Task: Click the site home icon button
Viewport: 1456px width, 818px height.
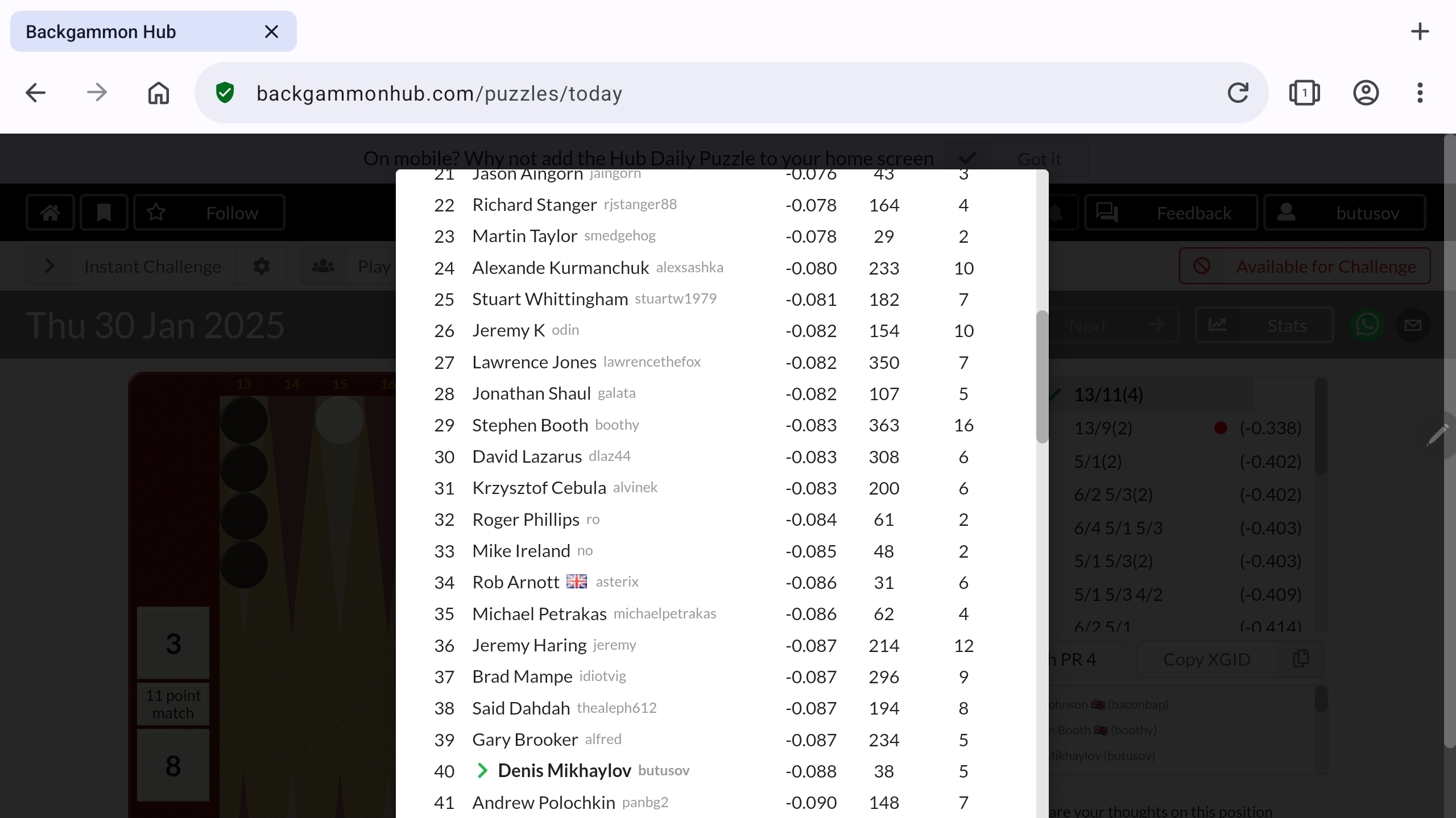Action: [x=50, y=213]
